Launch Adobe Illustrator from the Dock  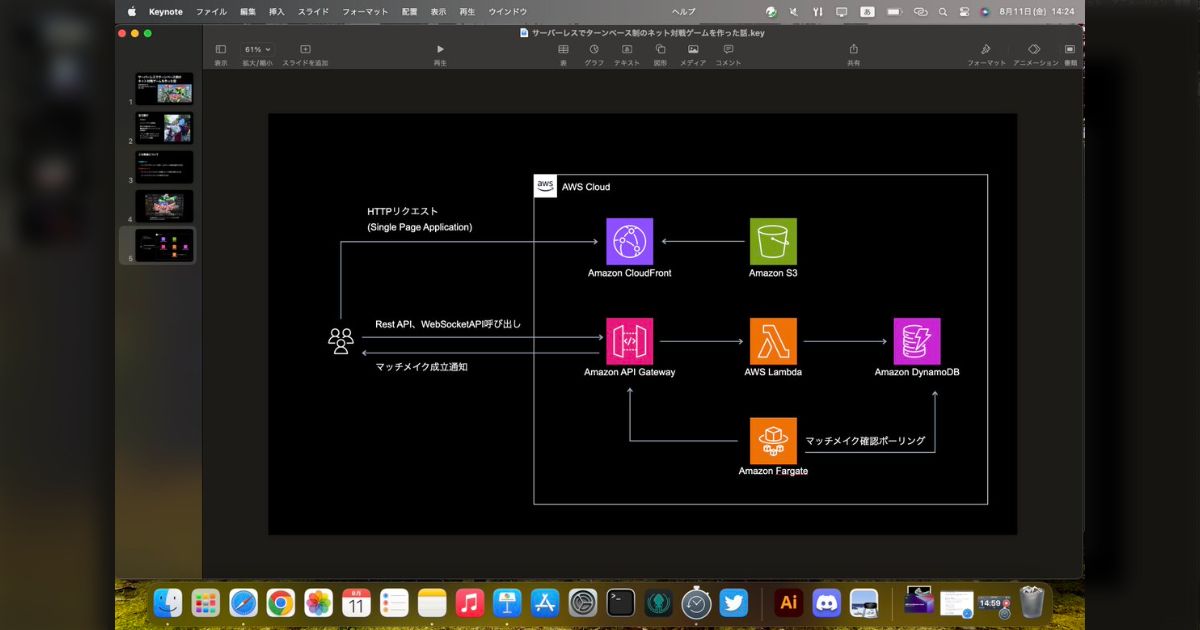pyautogui.click(x=789, y=603)
